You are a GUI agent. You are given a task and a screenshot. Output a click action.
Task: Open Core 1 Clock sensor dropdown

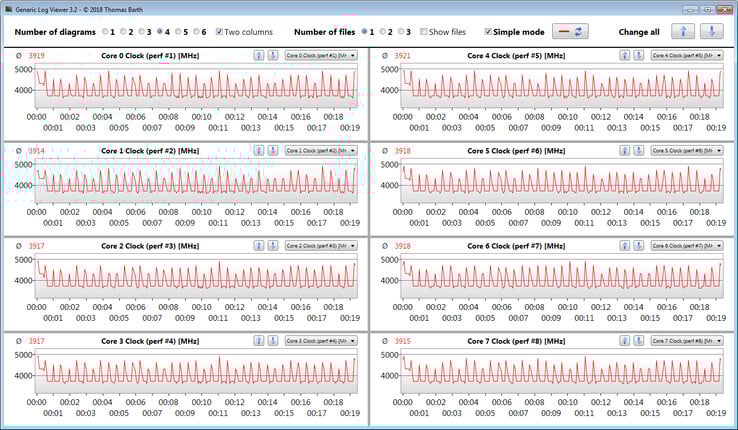[321, 151]
